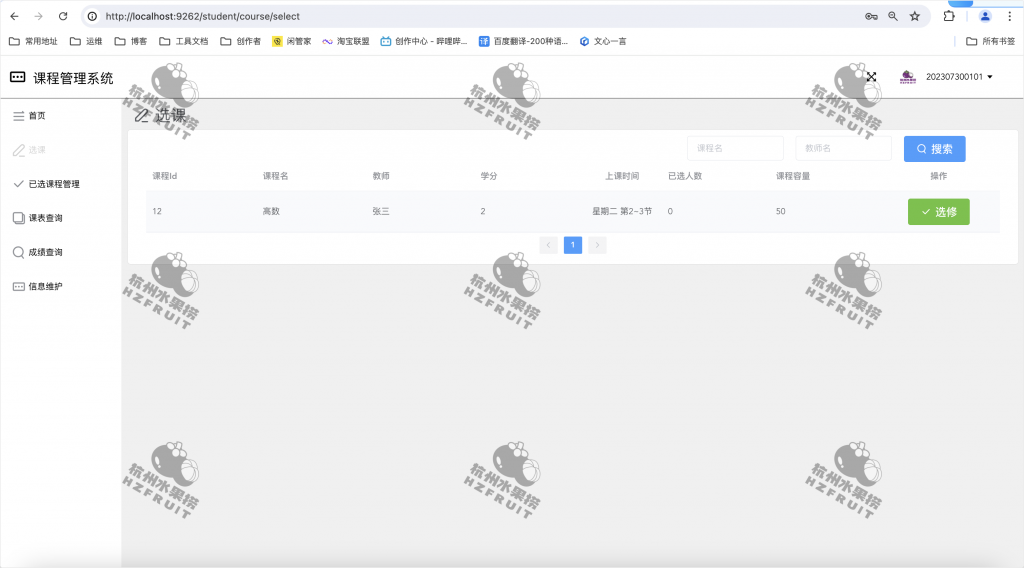Click course id cell 12
1024x568 pixels.
157,212
